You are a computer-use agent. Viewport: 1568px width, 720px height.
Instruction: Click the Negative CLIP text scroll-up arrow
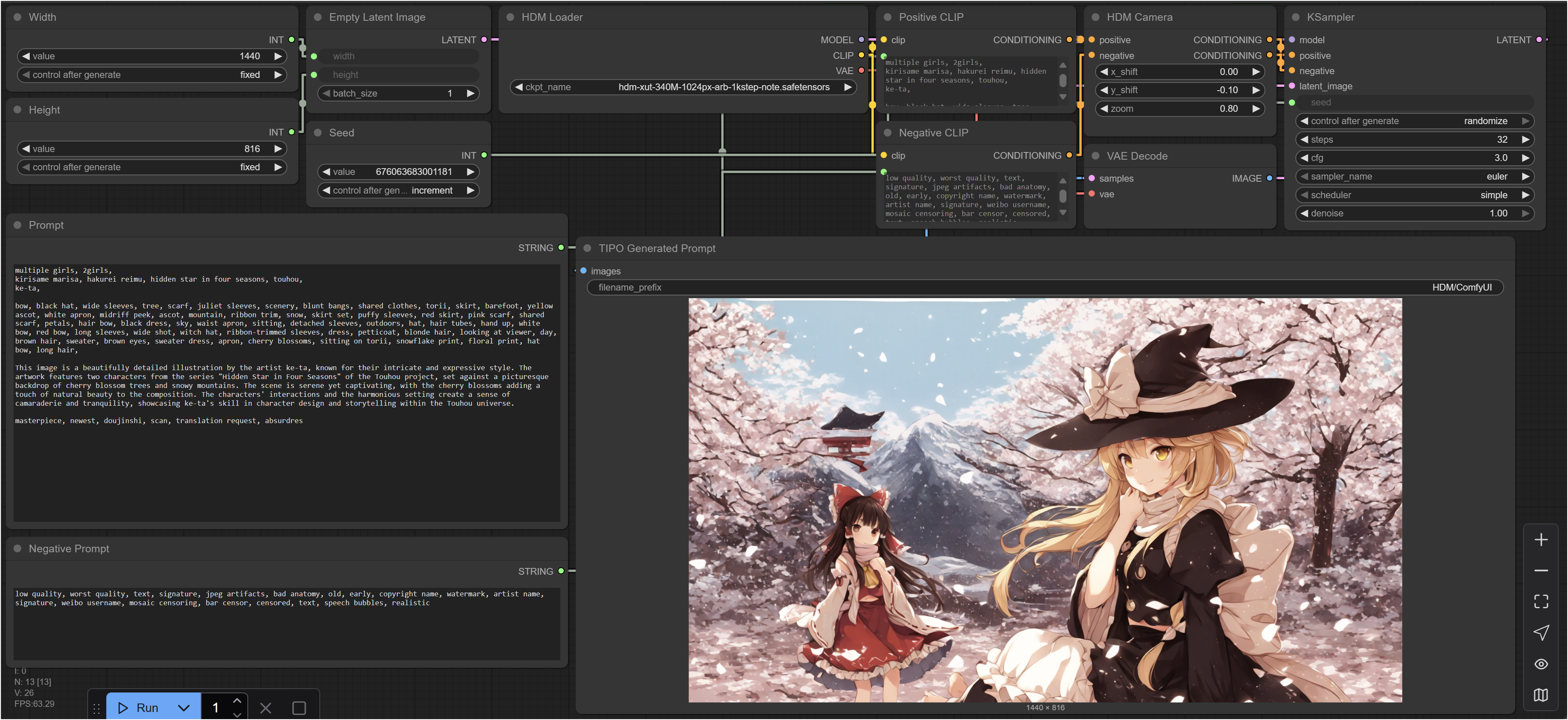click(x=1063, y=181)
